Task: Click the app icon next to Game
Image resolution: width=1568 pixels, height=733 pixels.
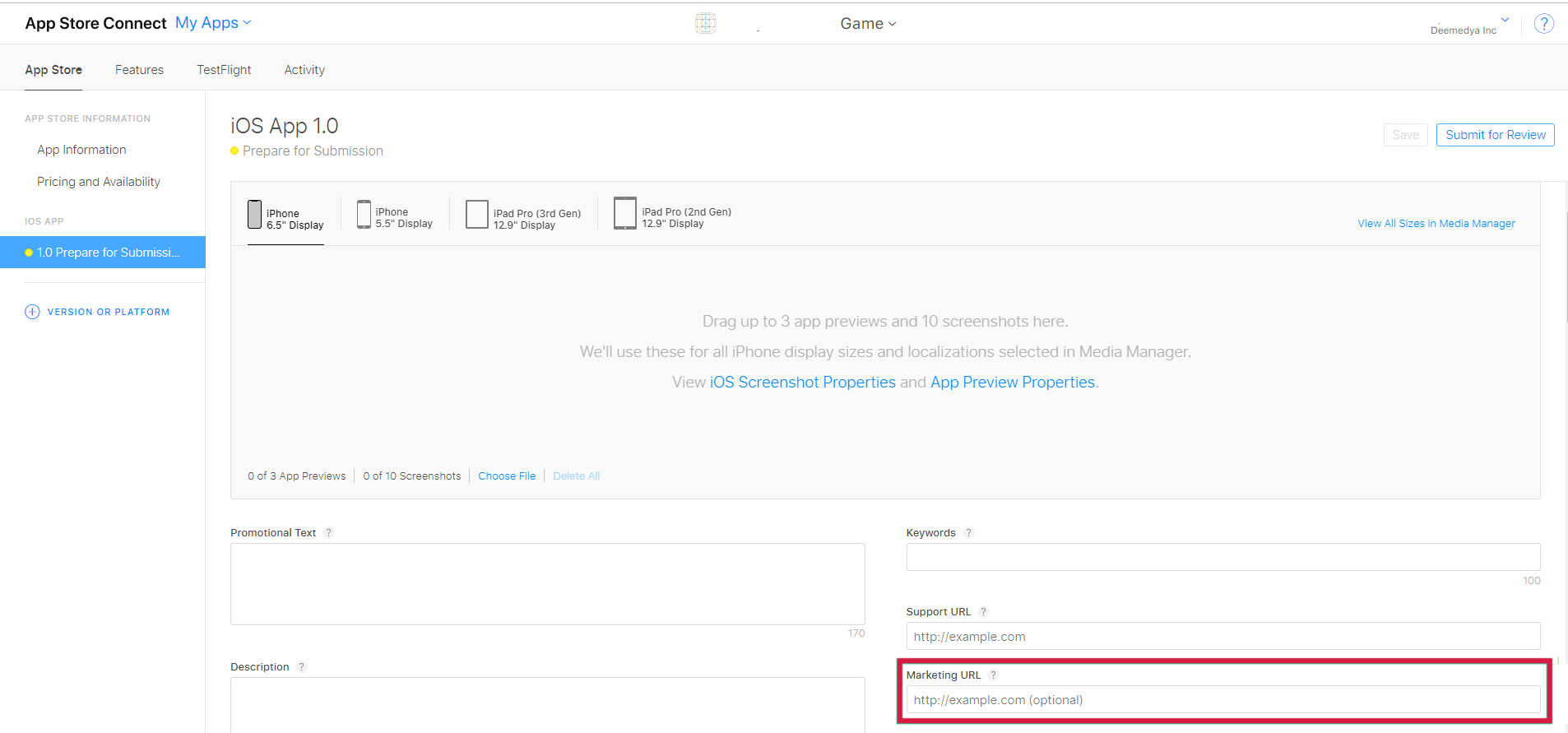Action: [x=706, y=23]
